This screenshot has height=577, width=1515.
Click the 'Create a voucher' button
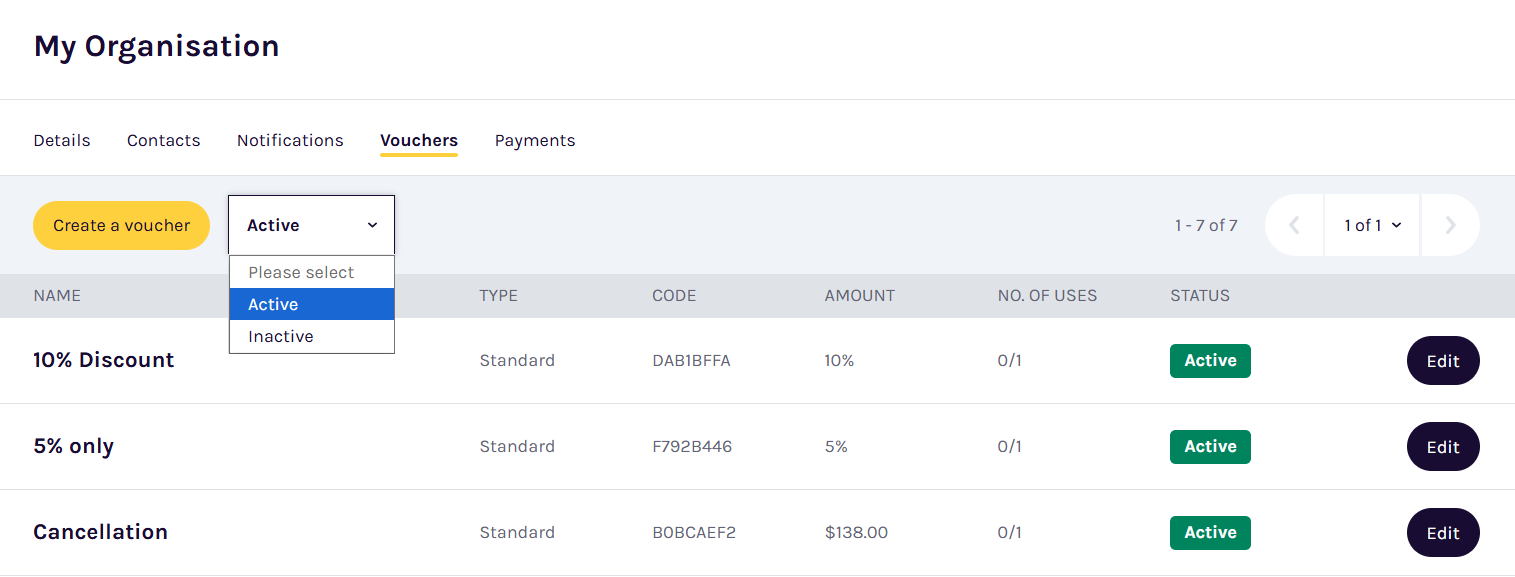pyautogui.click(x=121, y=226)
